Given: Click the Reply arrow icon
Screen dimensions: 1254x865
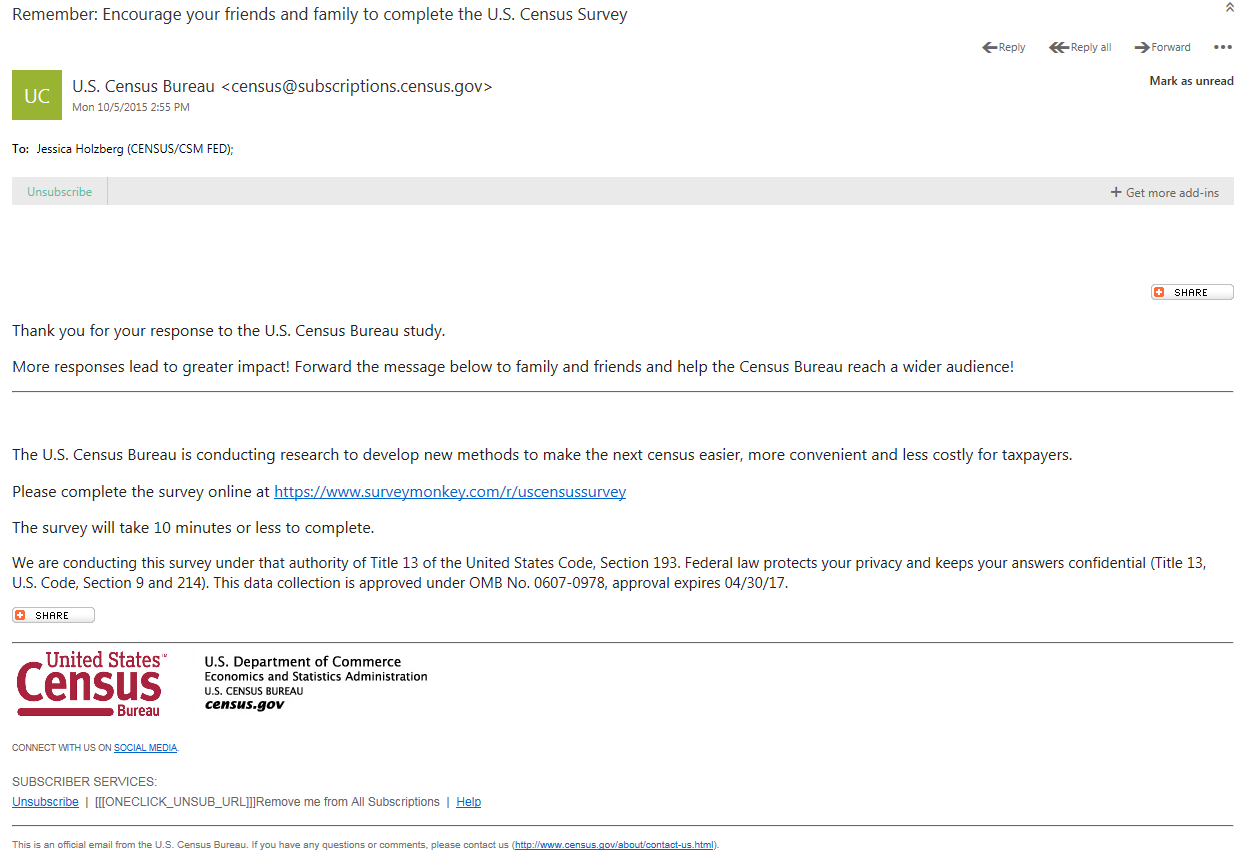Looking at the screenshot, I should pyautogui.click(x=989, y=47).
